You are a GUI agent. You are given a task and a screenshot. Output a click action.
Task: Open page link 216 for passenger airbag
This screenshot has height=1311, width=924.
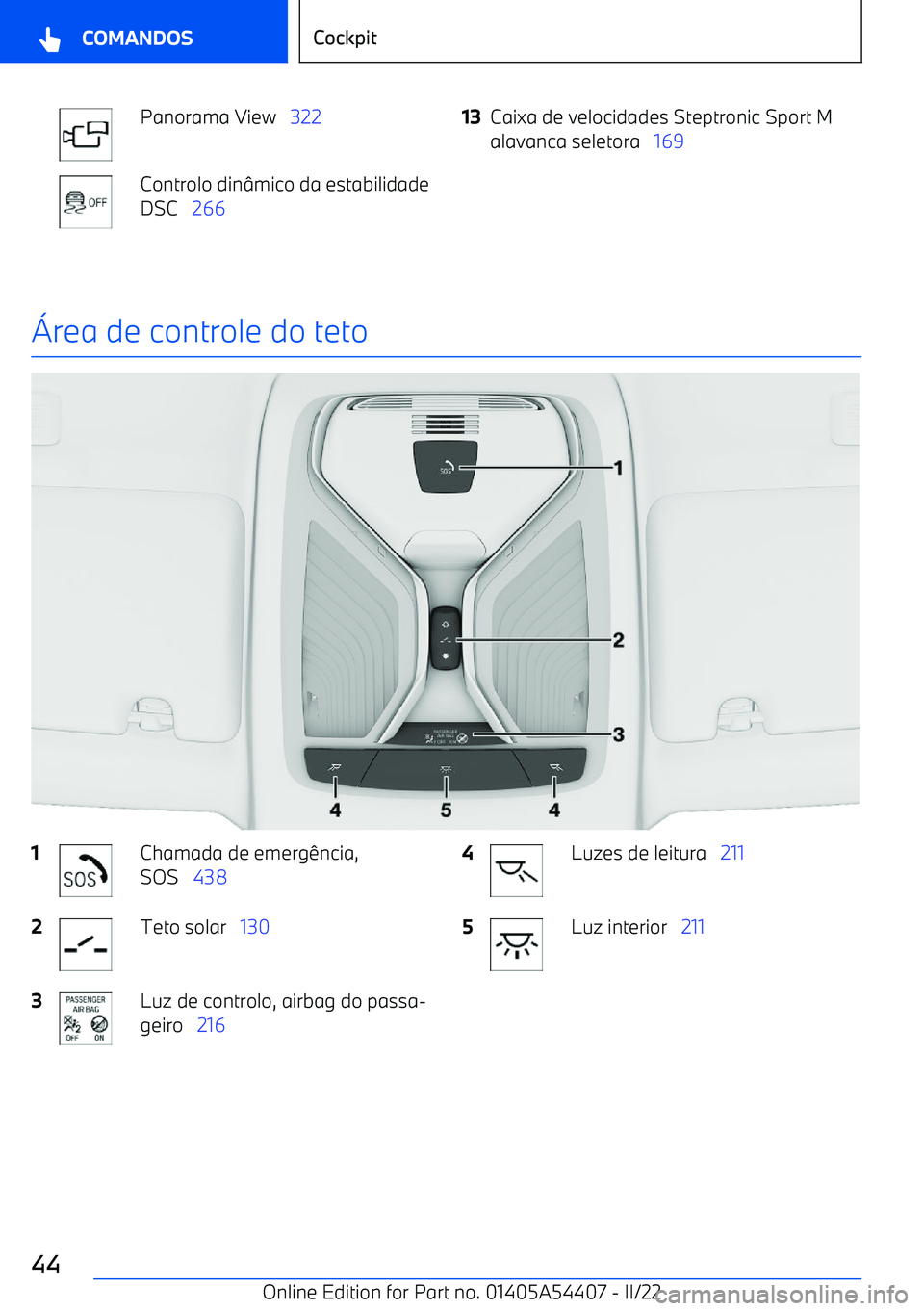point(211,1026)
